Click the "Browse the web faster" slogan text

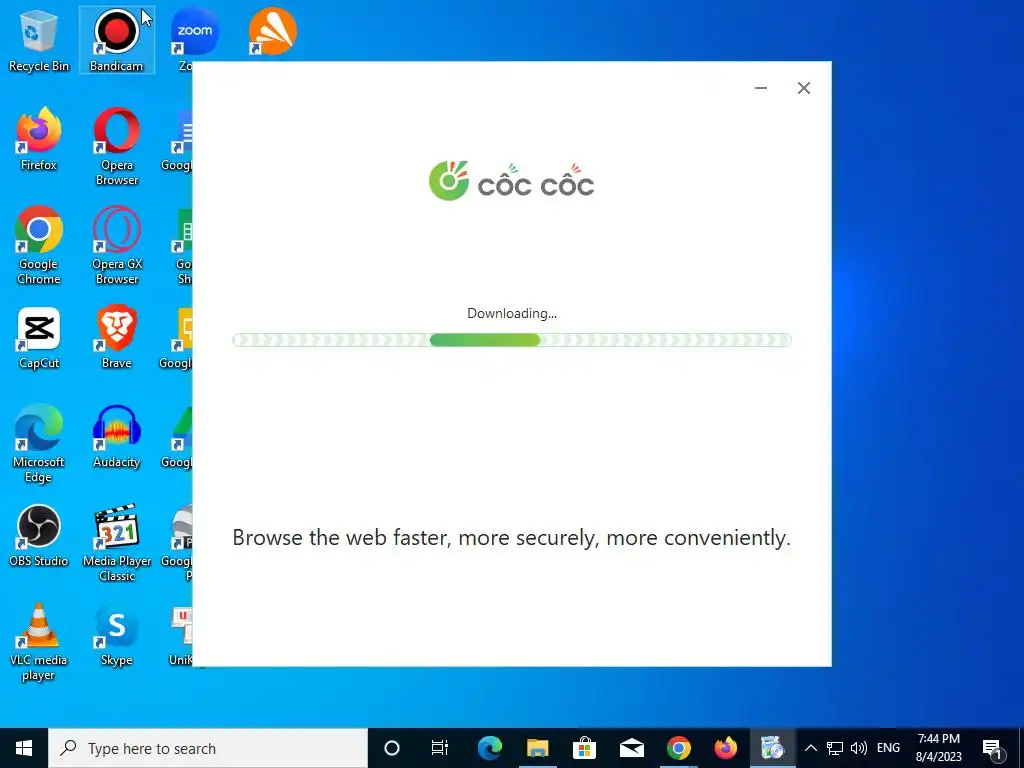[x=511, y=537]
